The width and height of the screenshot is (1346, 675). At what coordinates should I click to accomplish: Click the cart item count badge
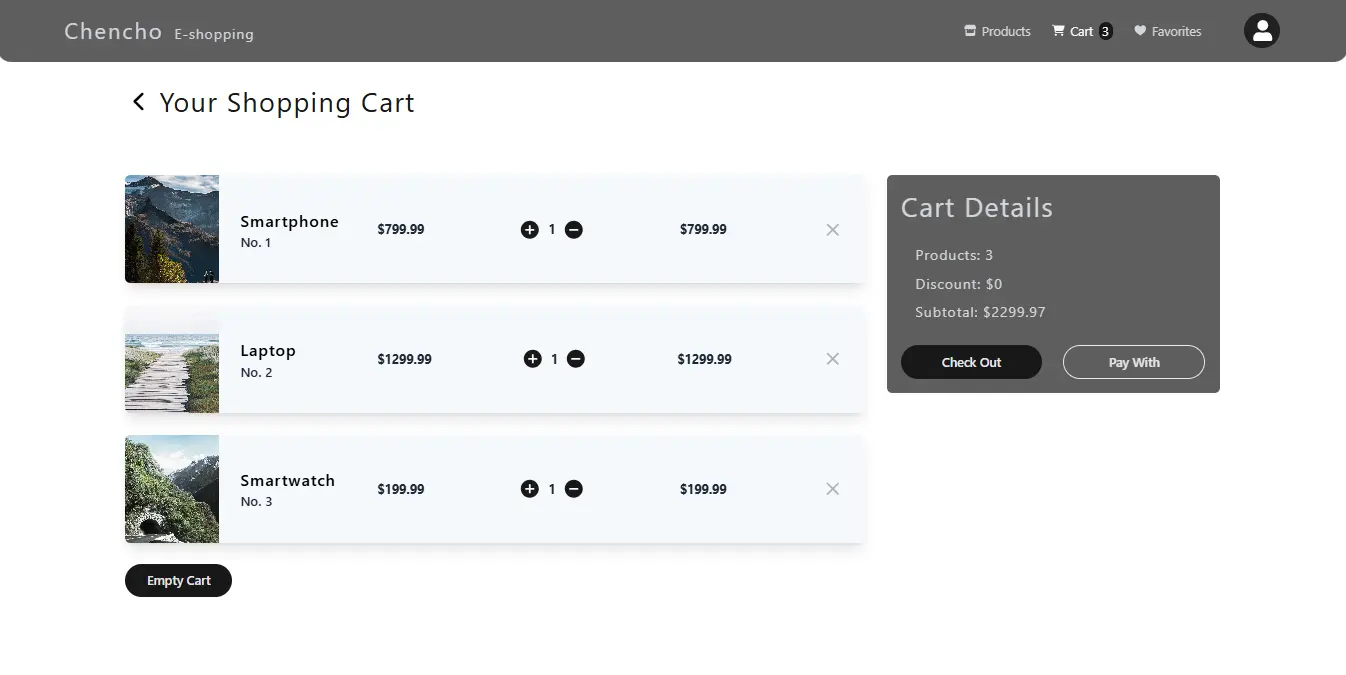[1104, 31]
